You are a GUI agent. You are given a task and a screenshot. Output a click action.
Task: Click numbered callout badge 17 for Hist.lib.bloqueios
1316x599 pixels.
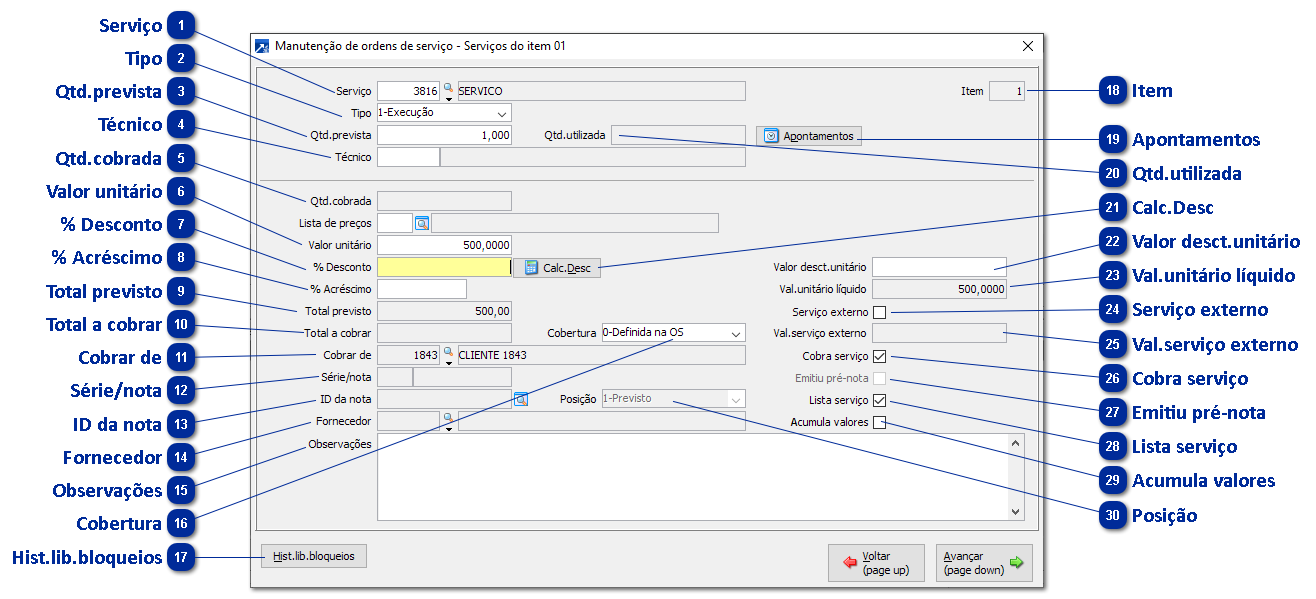[x=182, y=557]
